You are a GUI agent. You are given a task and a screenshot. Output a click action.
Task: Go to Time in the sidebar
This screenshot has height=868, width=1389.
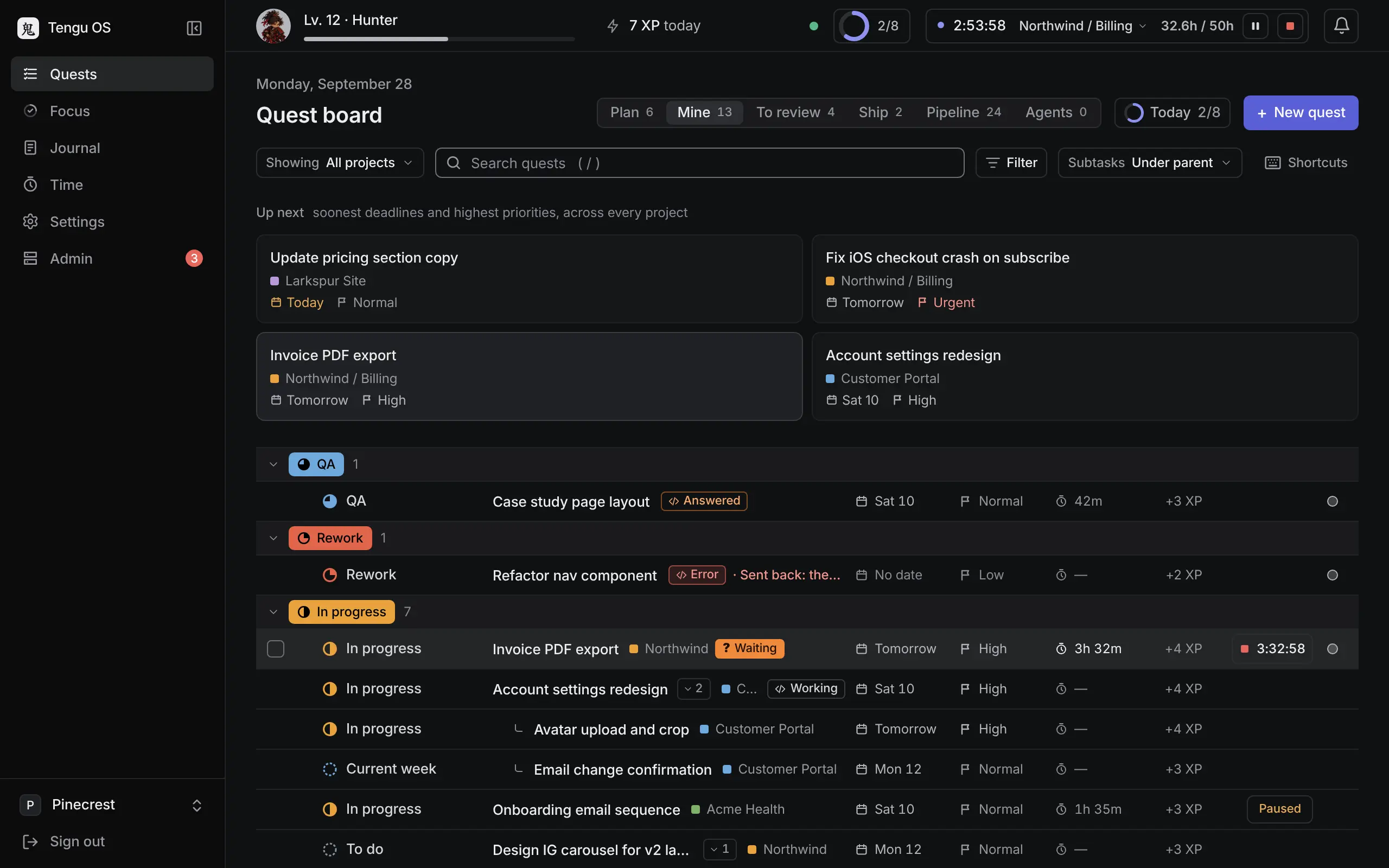click(112, 184)
